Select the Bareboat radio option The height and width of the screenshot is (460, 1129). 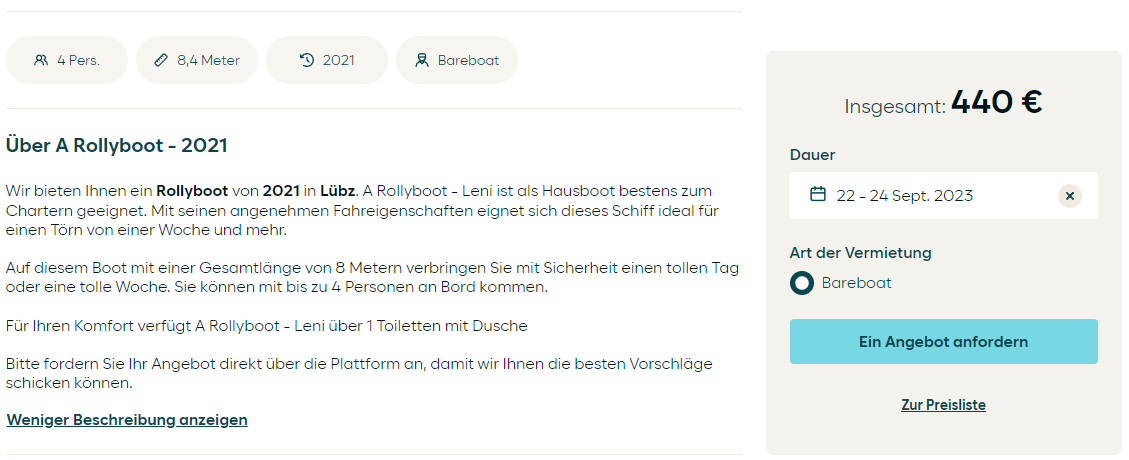click(x=801, y=283)
